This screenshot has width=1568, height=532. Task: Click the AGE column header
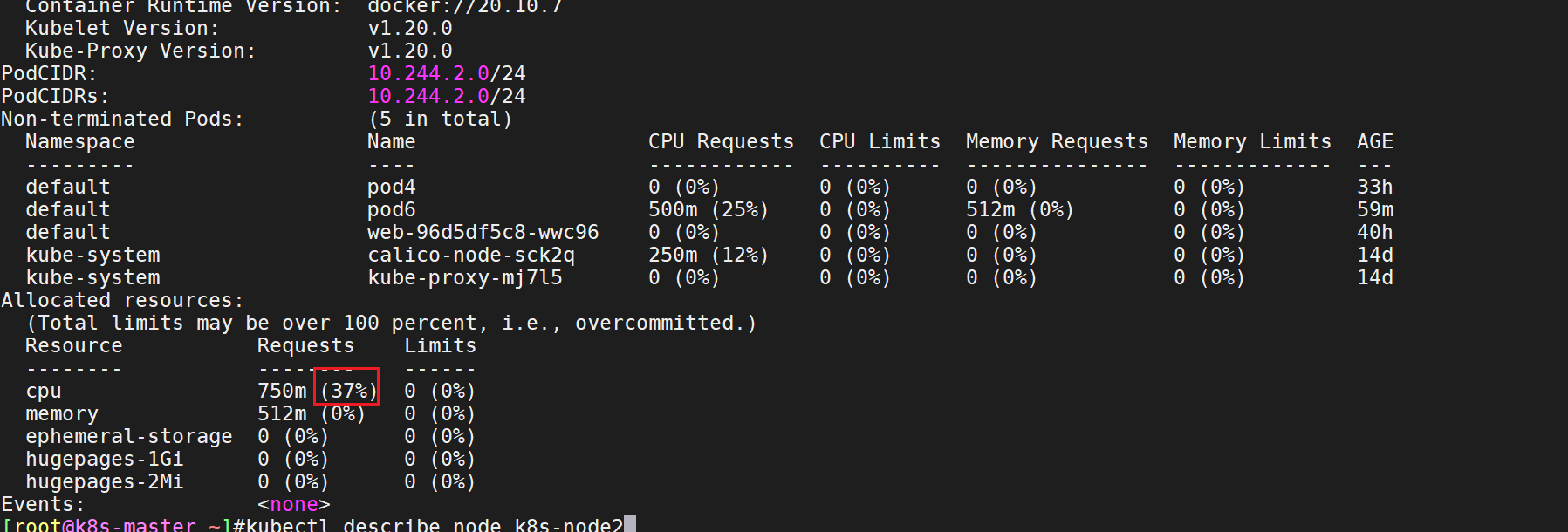(x=1375, y=141)
